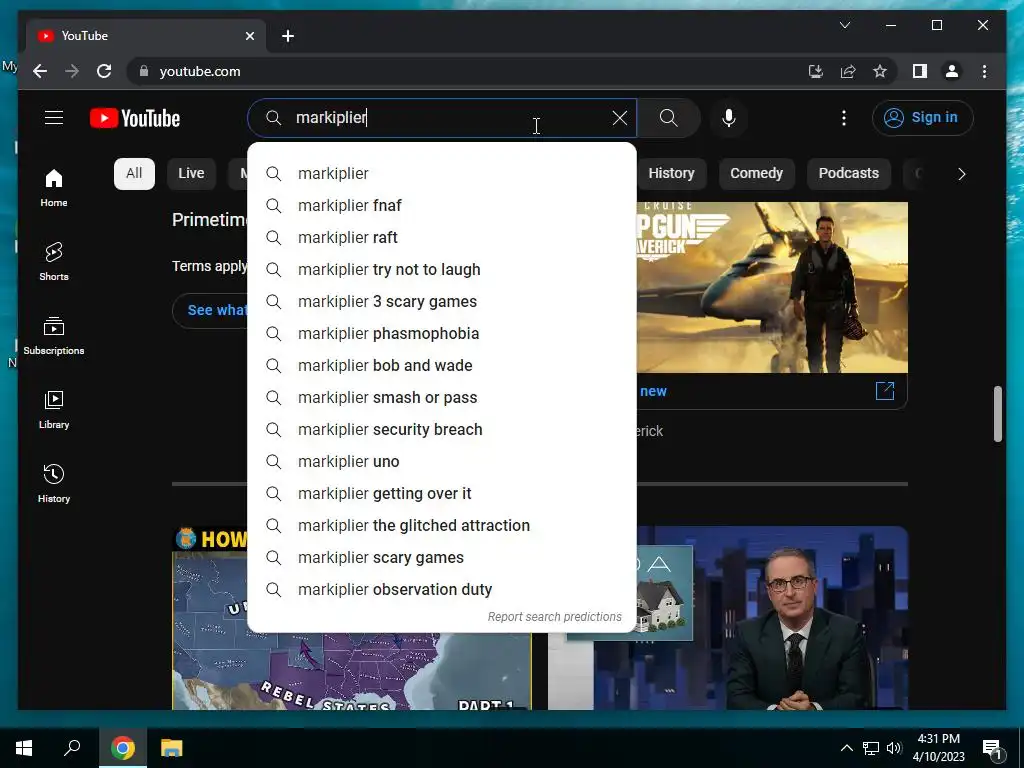Expand the tab search dropdown chevron

(x=844, y=25)
